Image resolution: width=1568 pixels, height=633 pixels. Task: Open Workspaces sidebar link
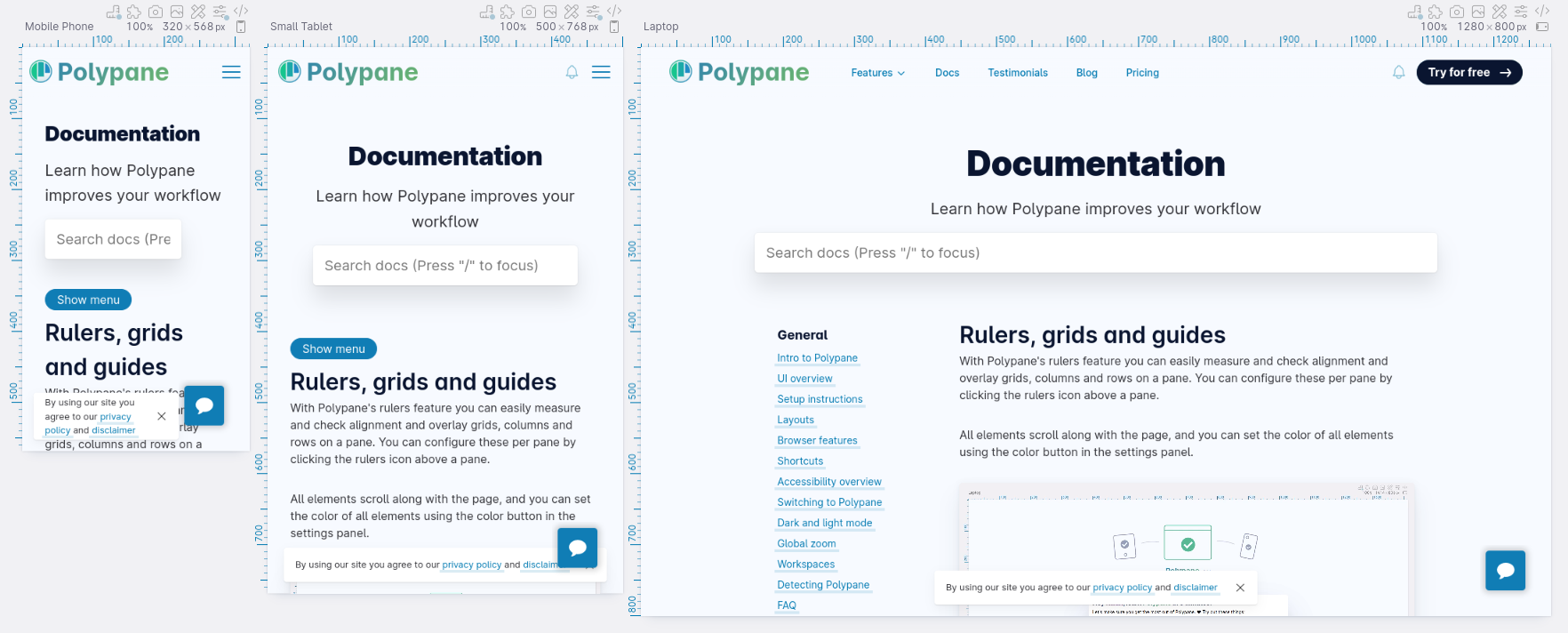806,565
